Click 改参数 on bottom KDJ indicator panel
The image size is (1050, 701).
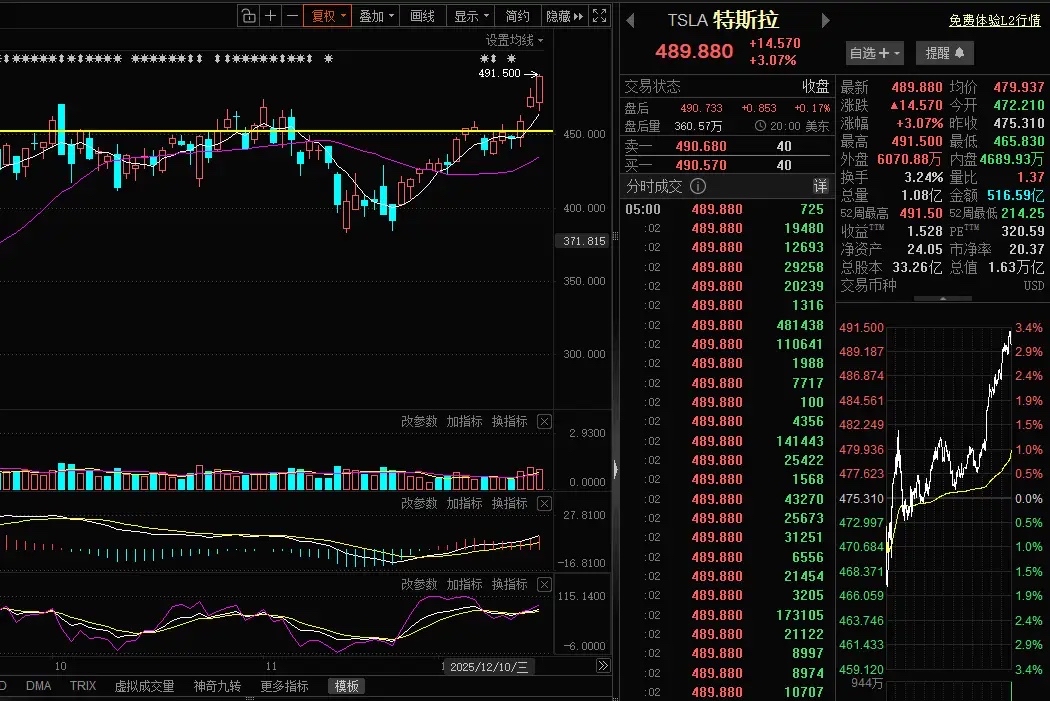coord(419,585)
